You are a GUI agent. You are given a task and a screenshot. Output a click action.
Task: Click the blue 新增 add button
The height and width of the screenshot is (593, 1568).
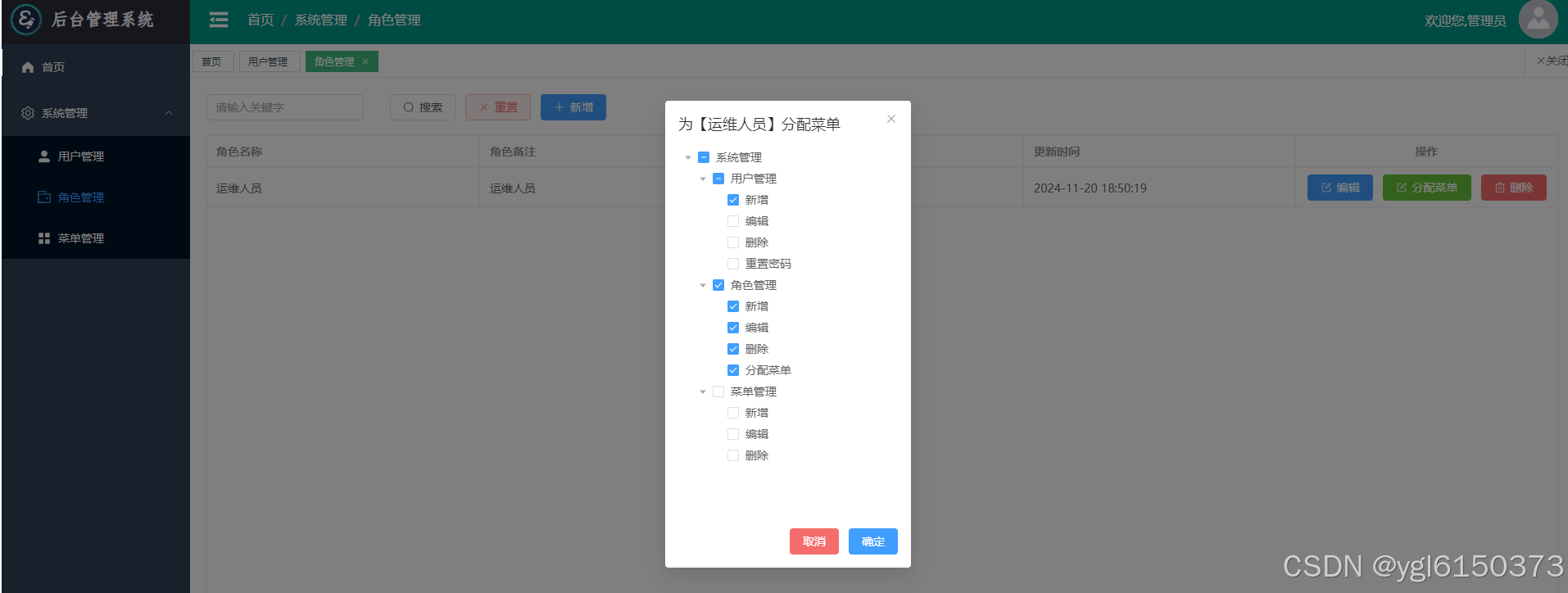coord(573,107)
